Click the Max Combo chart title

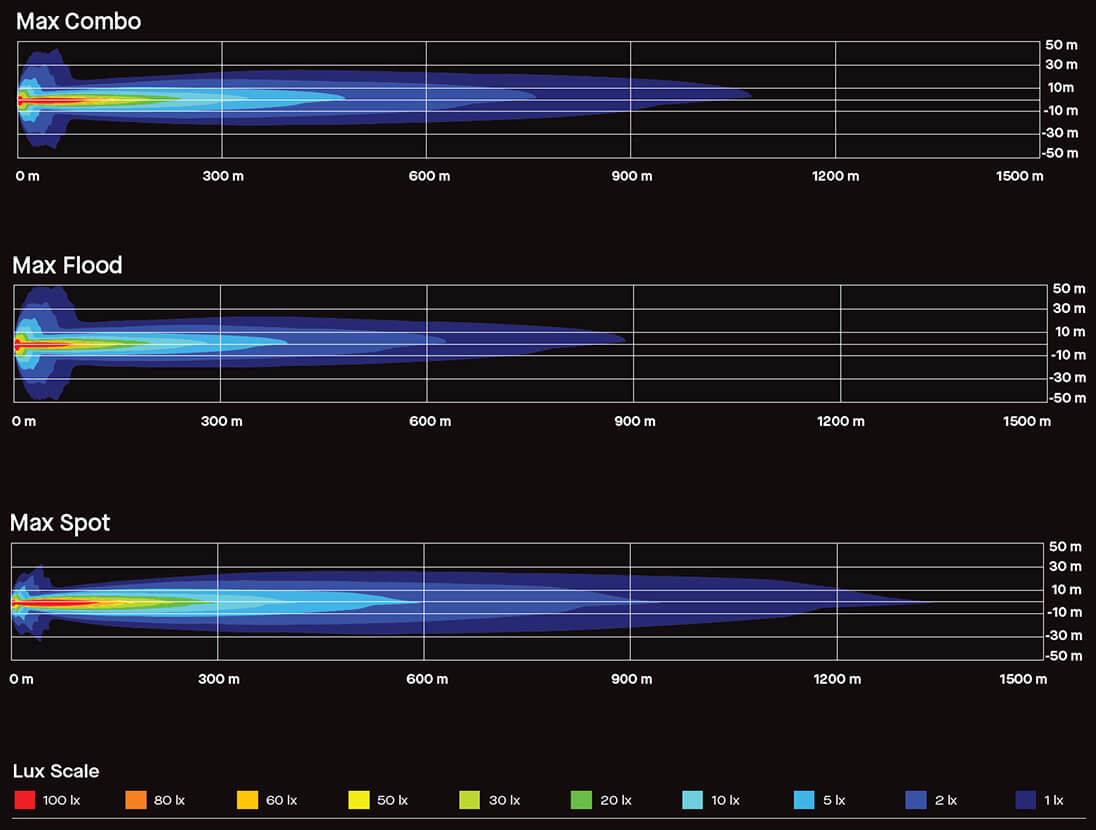78,21
